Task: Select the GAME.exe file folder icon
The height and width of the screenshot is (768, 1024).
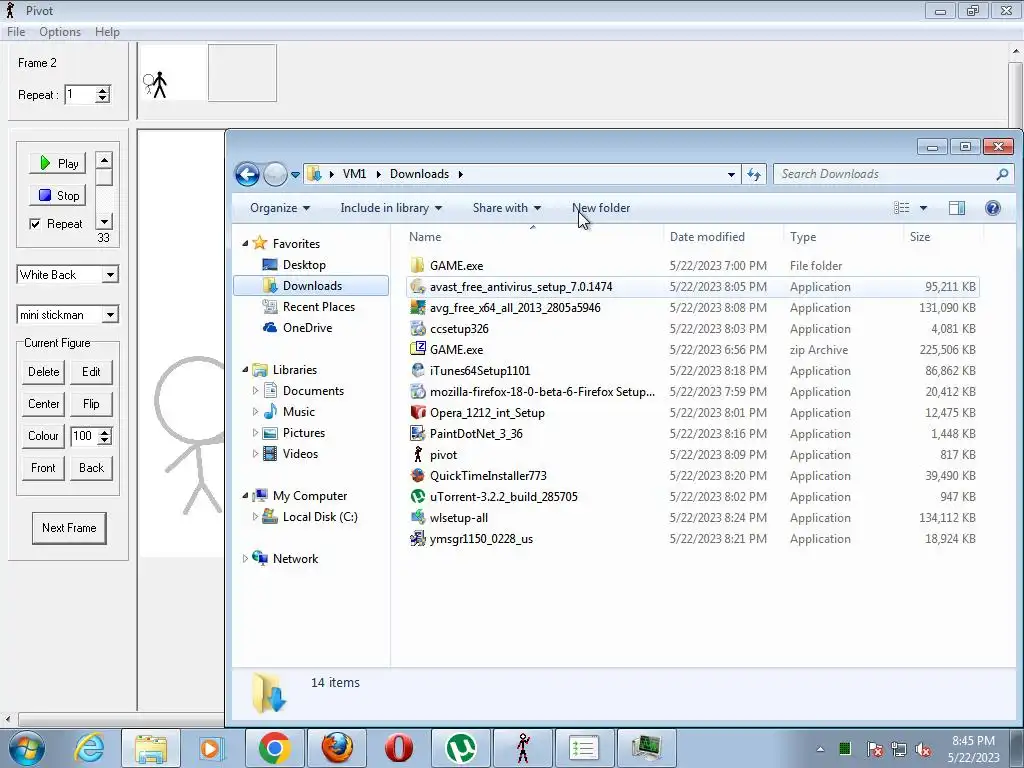Action: click(418, 266)
